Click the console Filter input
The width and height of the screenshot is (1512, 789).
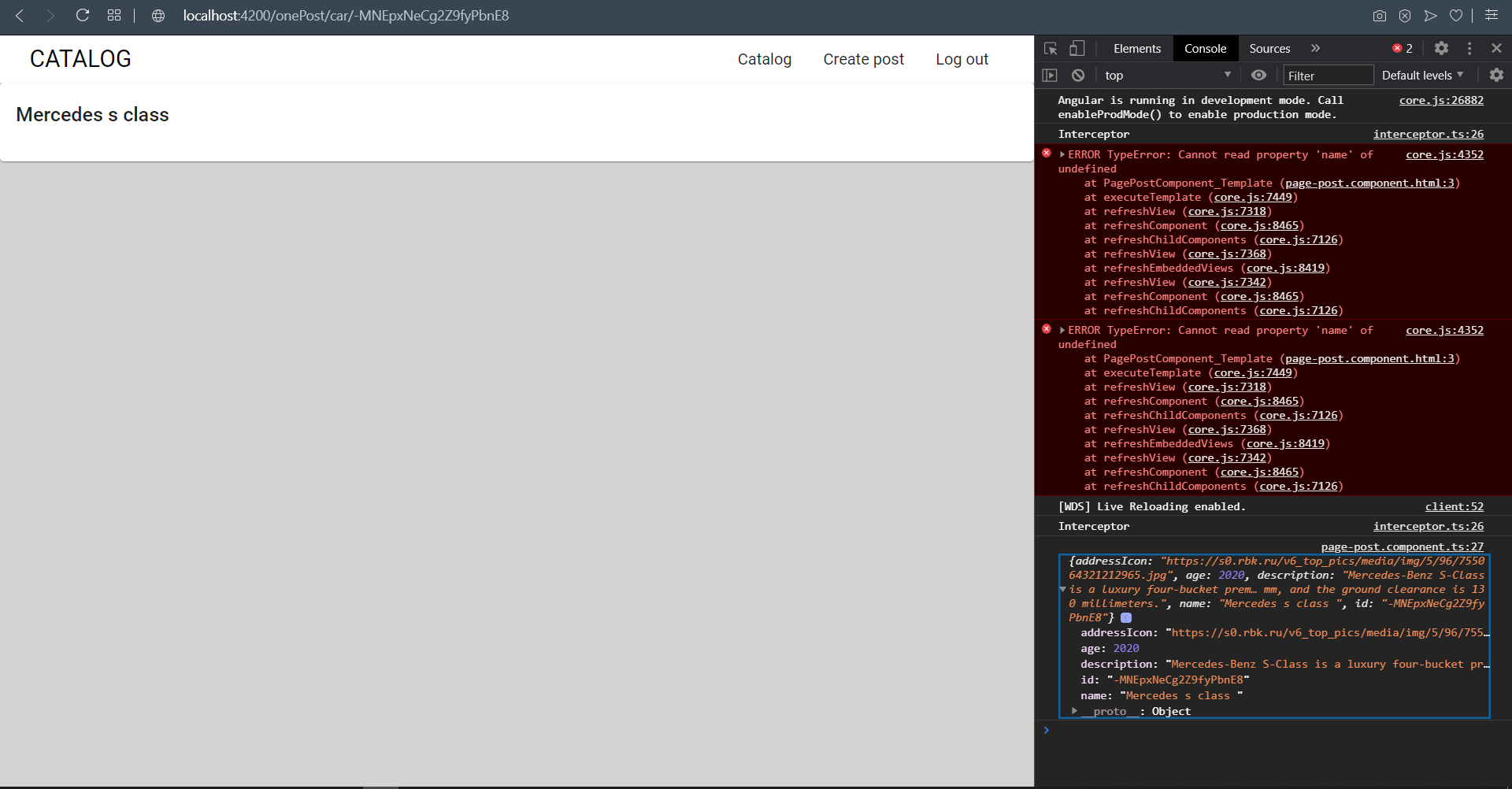pos(1328,76)
